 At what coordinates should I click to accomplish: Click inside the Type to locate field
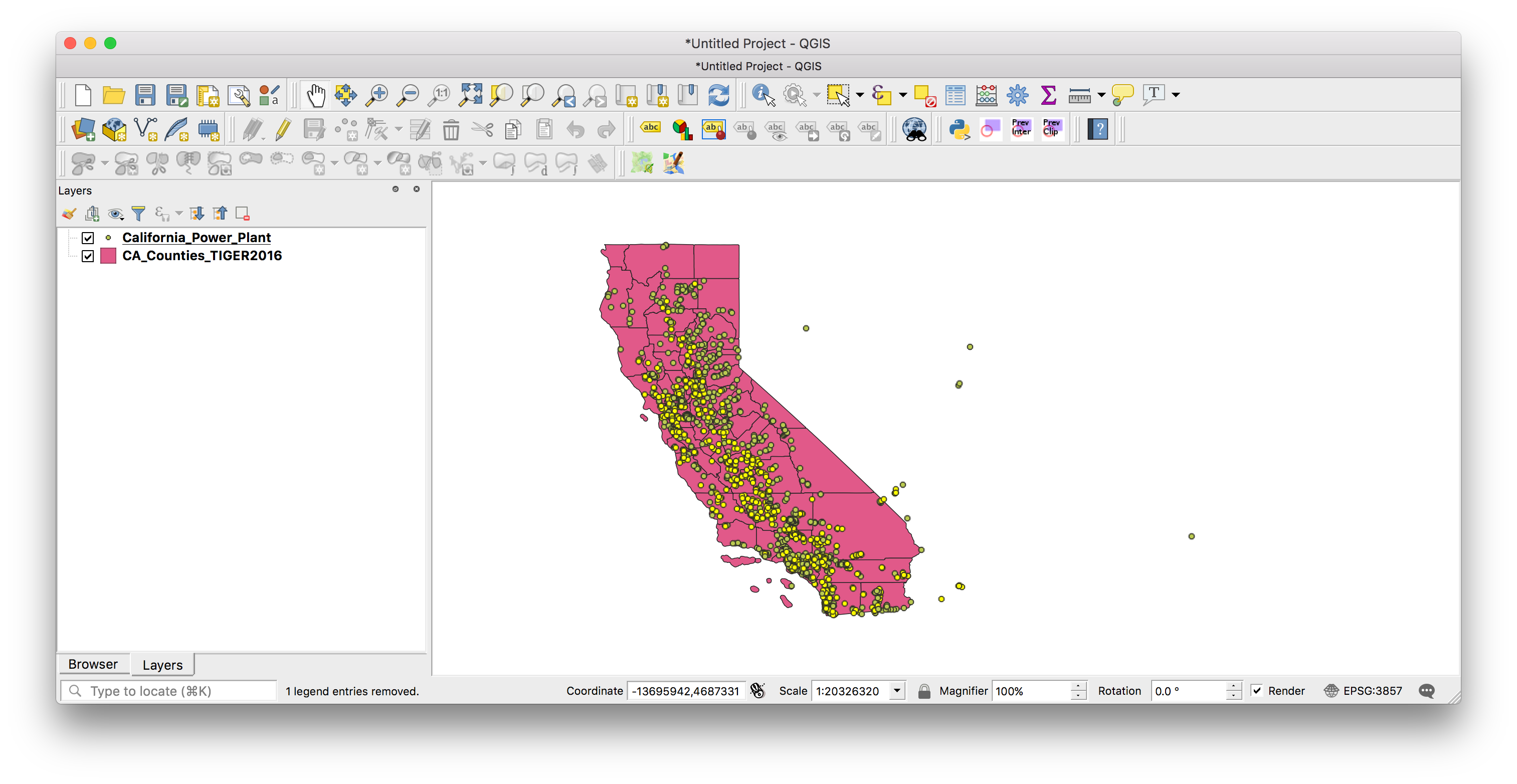pos(171,690)
